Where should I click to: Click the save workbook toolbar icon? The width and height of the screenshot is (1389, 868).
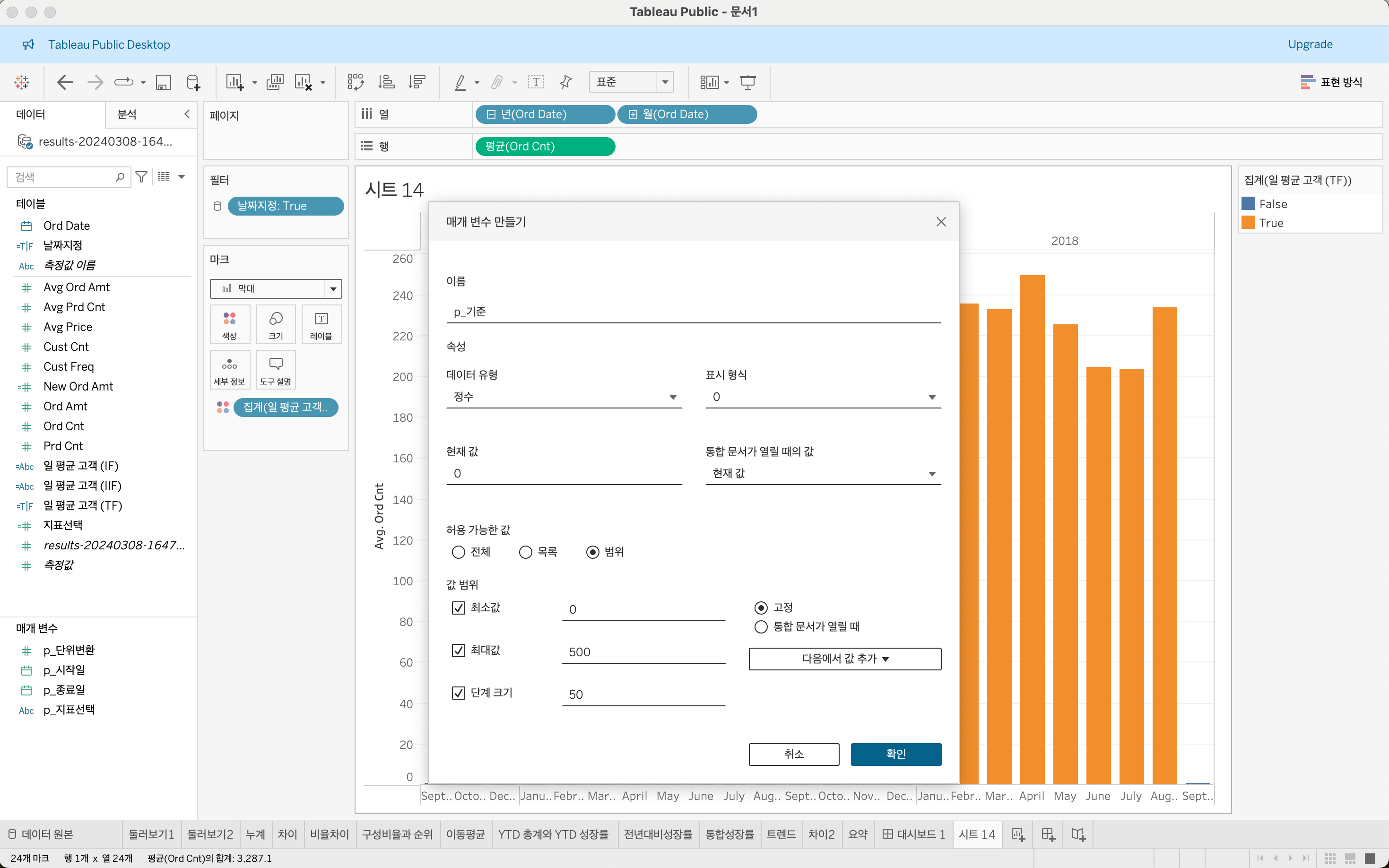click(164, 82)
